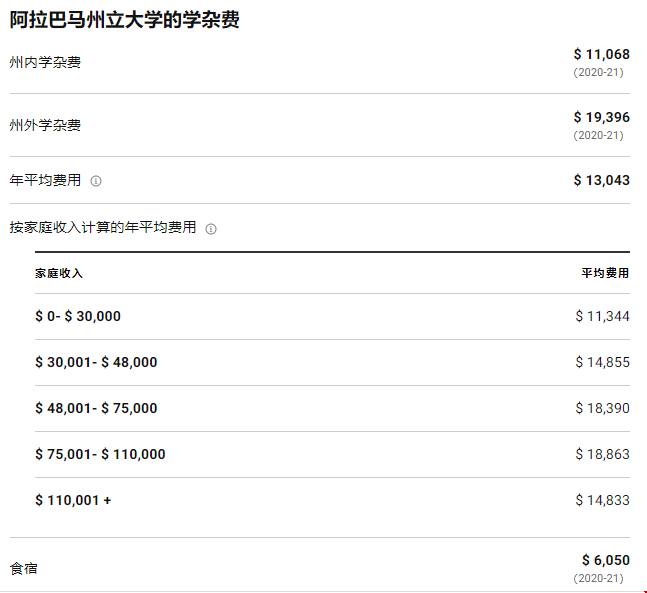647x593 pixels.
Task: Click the $ 14,833 cost cell
Action: pos(603,501)
